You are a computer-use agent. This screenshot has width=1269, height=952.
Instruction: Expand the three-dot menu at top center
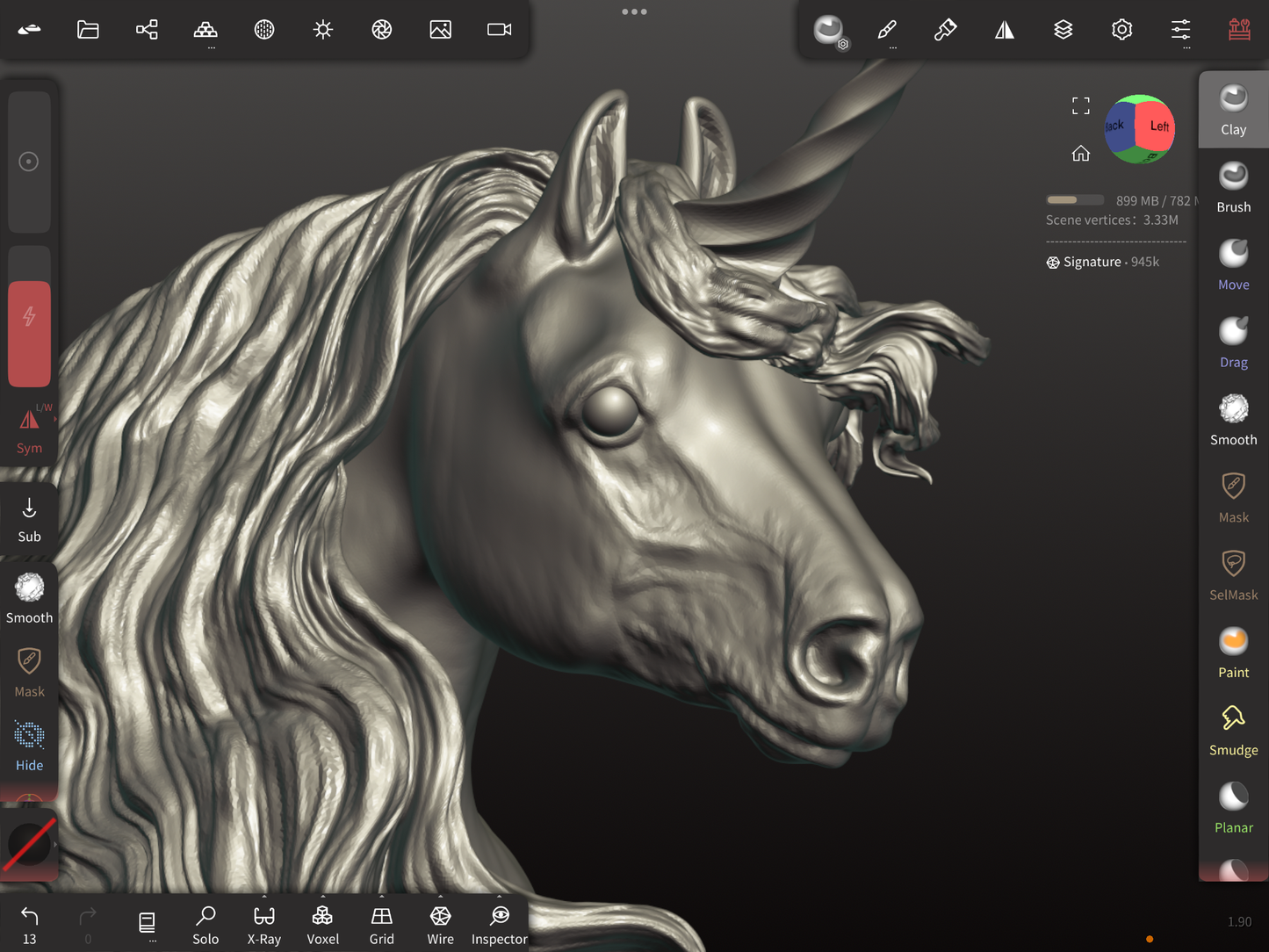pos(634,11)
